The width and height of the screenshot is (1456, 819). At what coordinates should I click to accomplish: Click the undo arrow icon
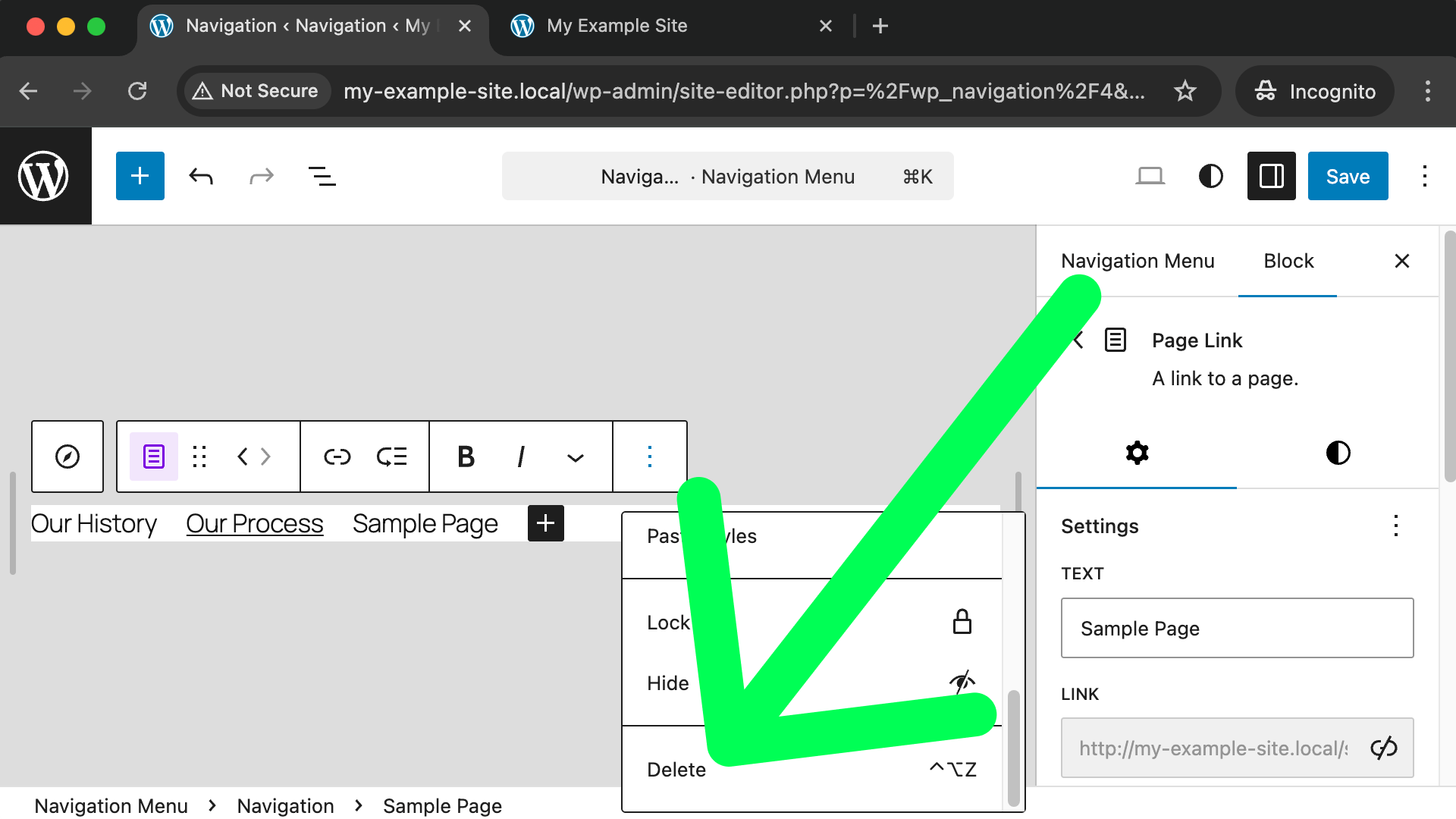click(201, 177)
